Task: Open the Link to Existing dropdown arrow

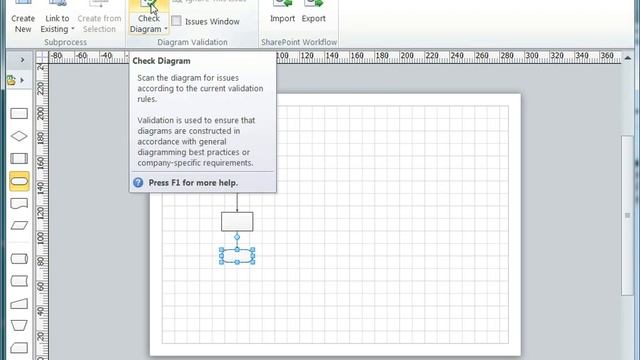Action: click(x=73, y=29)
